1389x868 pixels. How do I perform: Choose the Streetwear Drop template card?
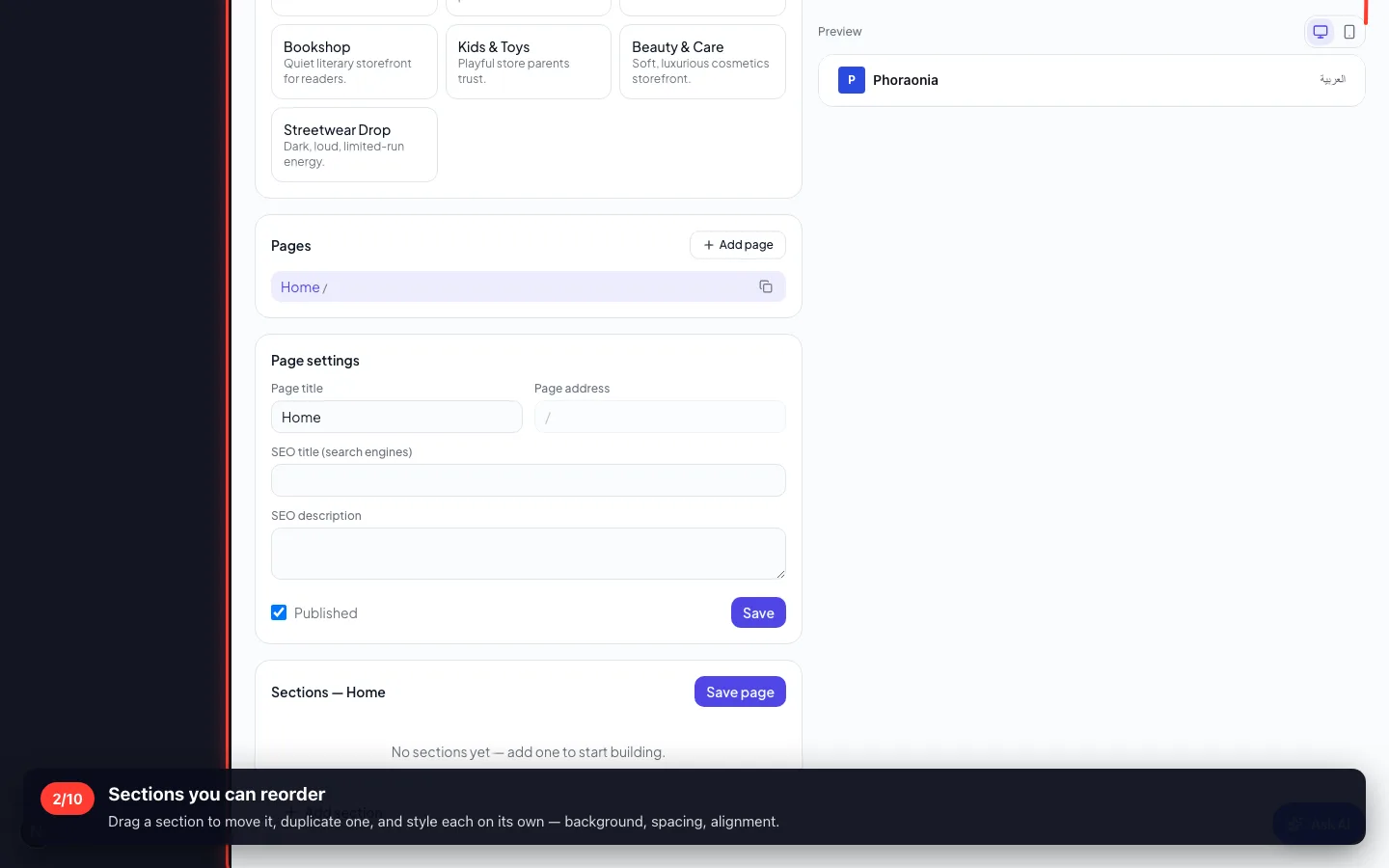tap(354, 145)
